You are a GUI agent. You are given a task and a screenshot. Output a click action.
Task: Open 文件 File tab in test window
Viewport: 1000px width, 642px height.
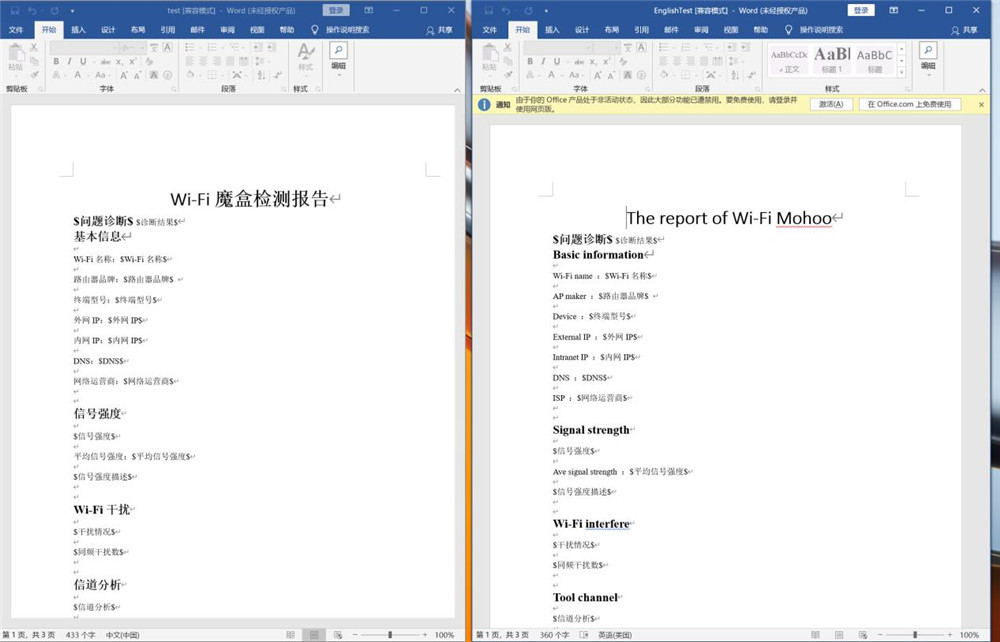click(x=16, y=30)
